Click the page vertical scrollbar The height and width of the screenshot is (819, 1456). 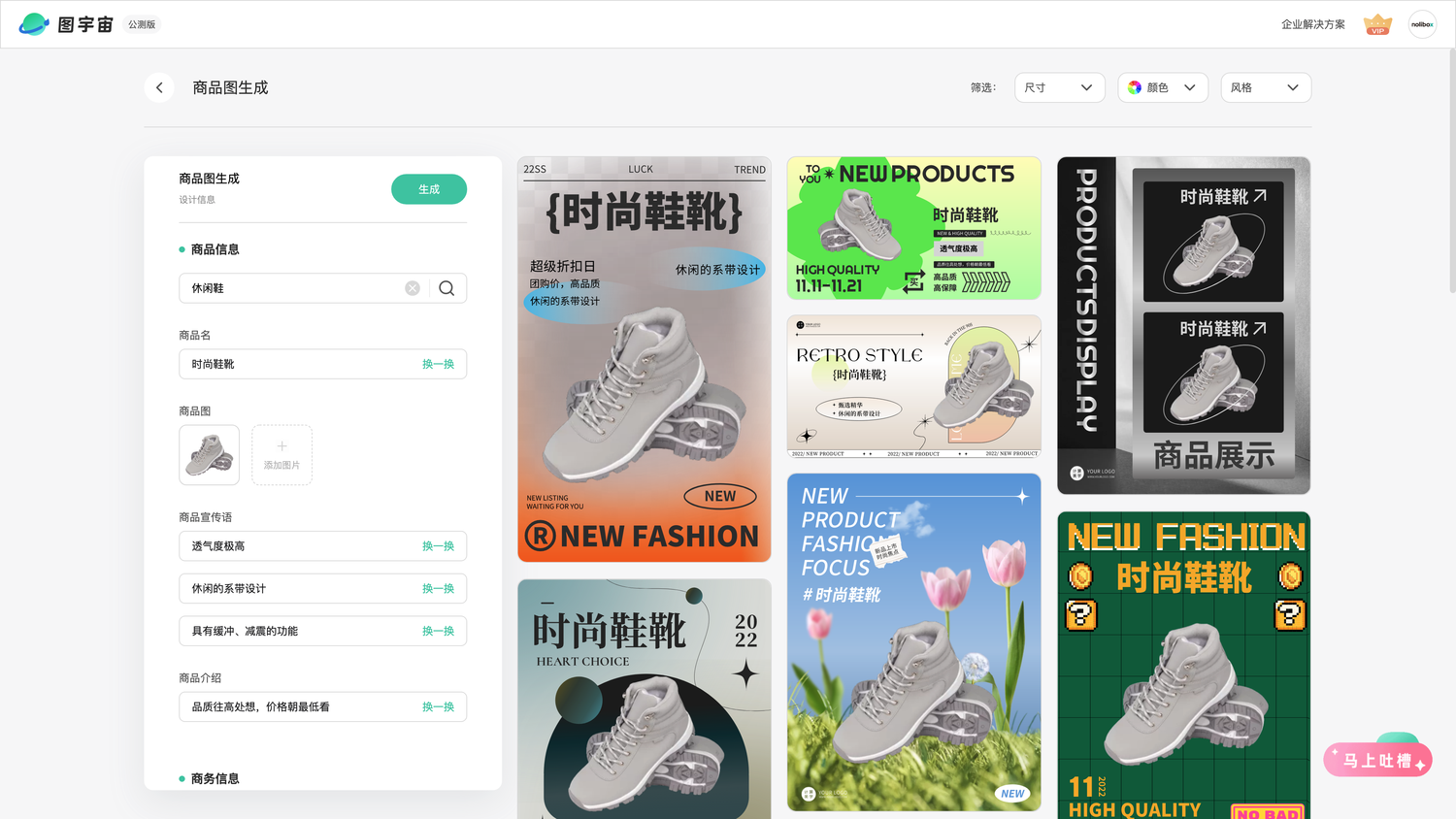point(1451,170)
